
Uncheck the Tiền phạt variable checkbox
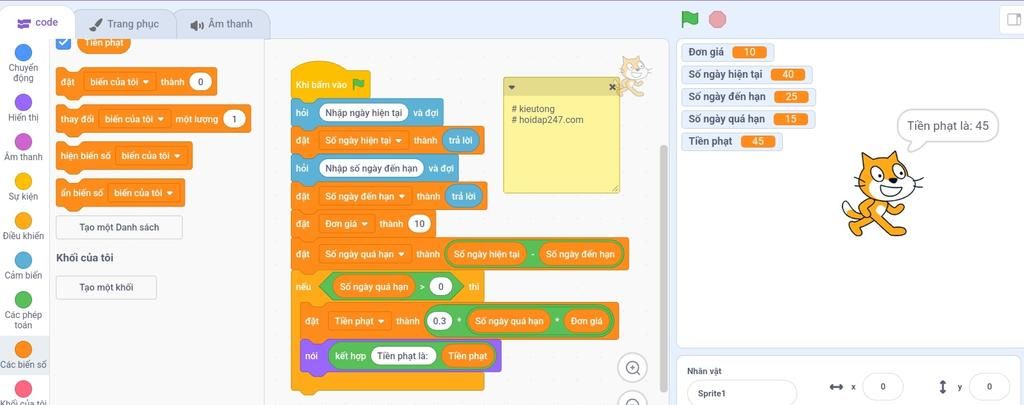tap(63, 42)
